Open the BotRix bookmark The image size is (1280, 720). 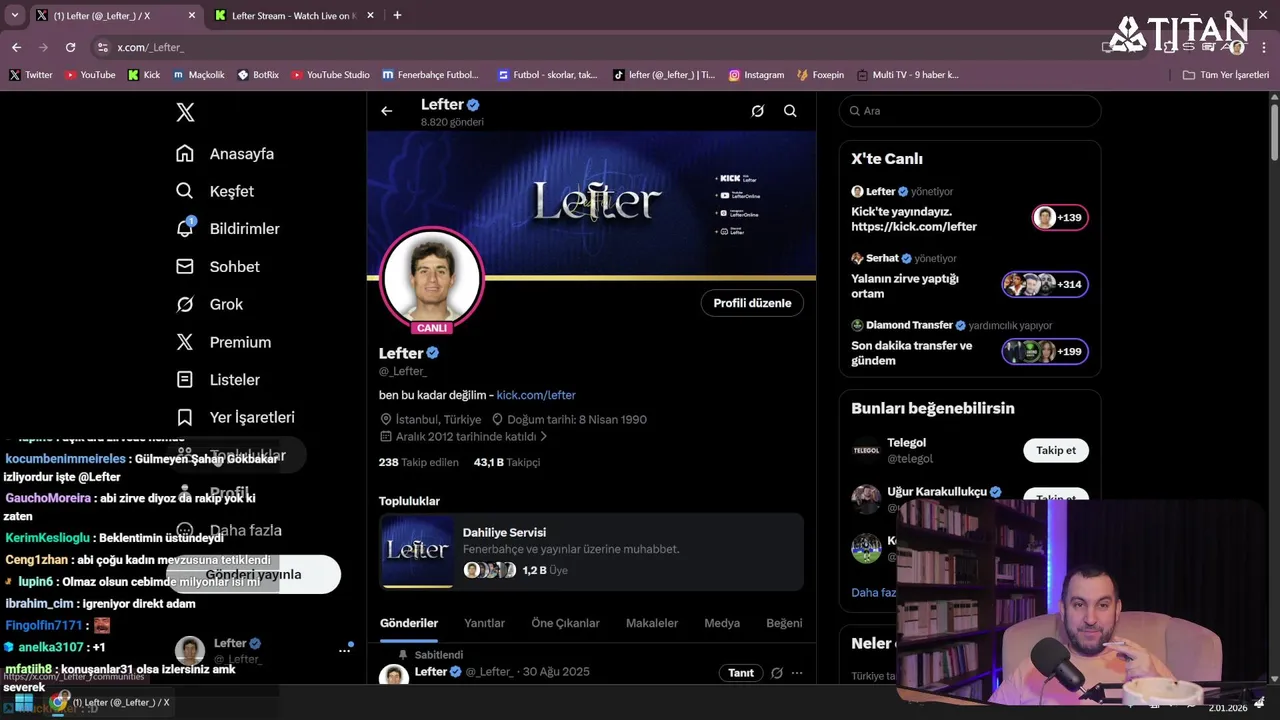pyautogui.click(x=258, y=75)
